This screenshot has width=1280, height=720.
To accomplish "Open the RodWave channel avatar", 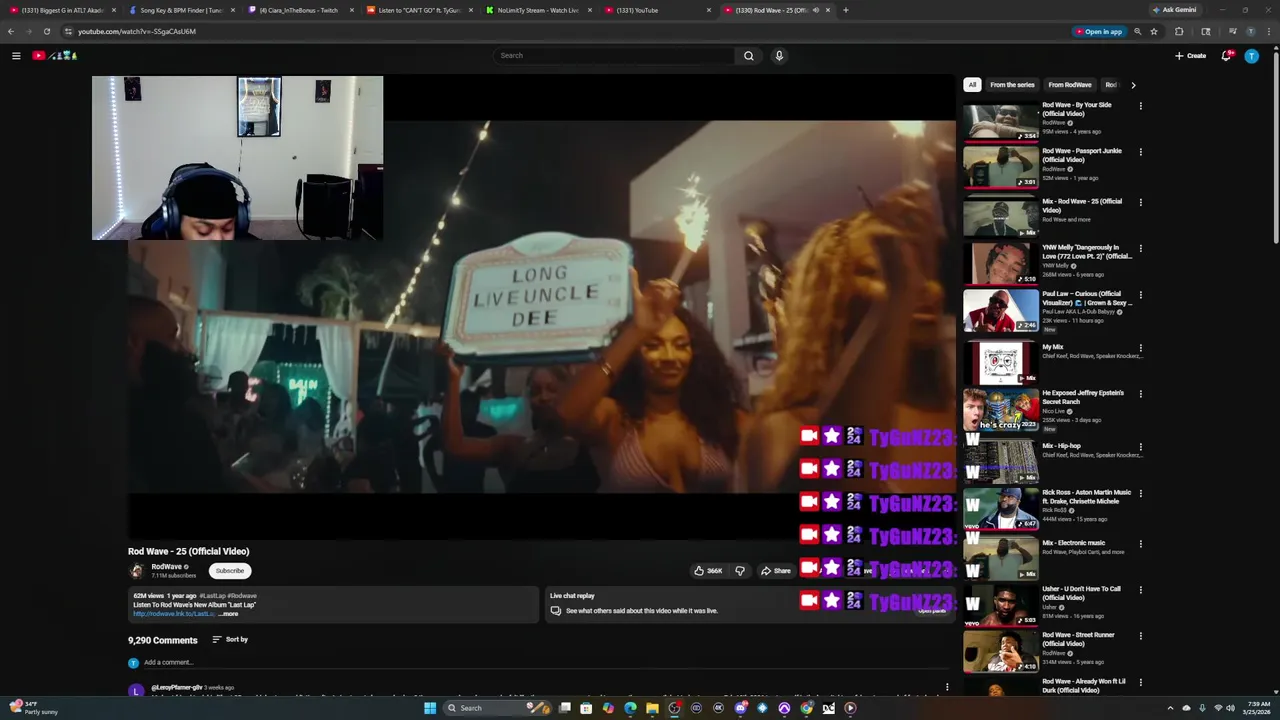I will (137, 571).
